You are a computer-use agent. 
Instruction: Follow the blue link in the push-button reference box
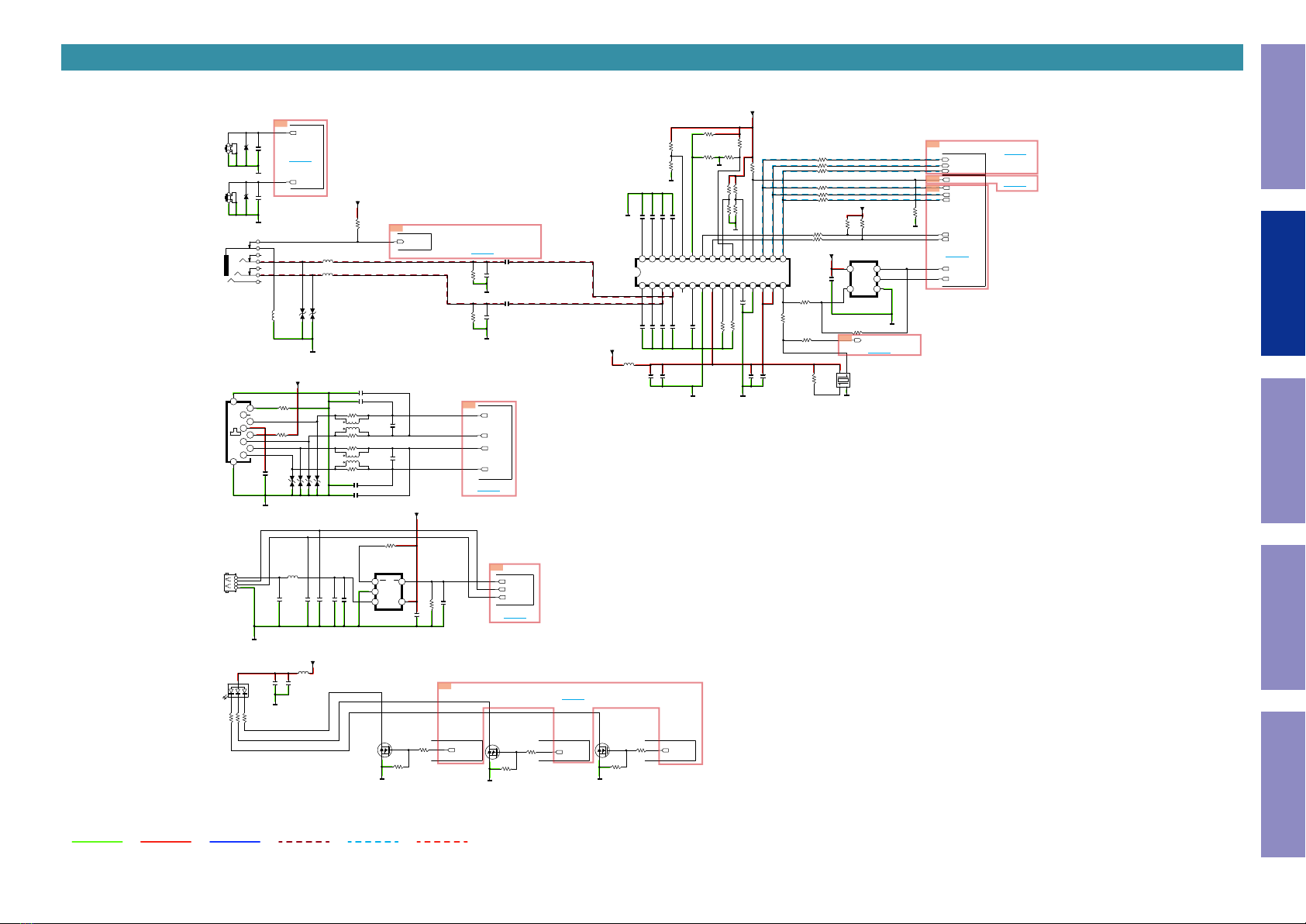click(x=300, y=160)
